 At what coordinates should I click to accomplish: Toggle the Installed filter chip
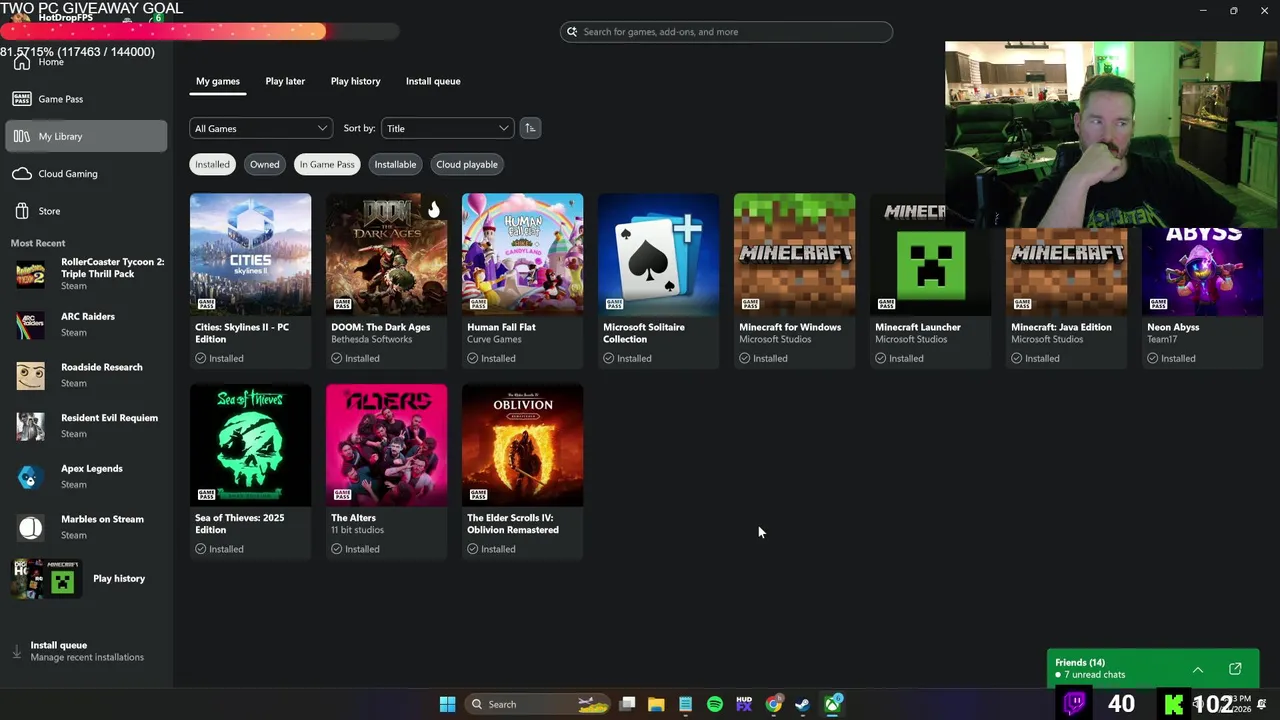(212, 164)
